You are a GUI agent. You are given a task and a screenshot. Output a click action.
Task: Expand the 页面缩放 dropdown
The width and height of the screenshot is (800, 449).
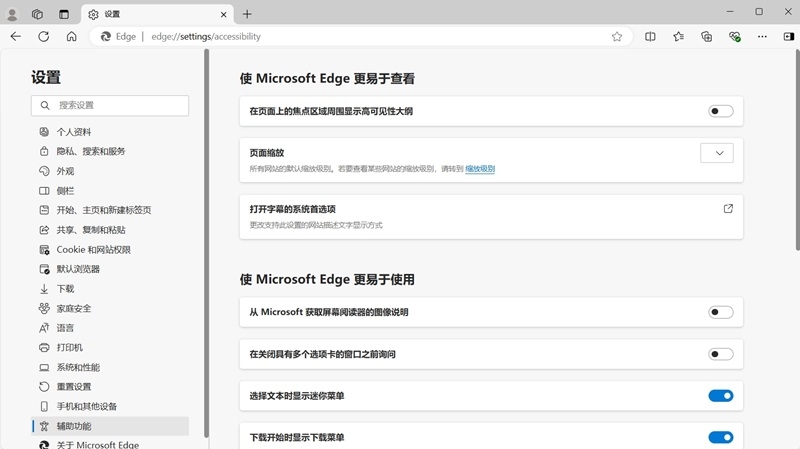pyautogui.click(x=717, y=153)
